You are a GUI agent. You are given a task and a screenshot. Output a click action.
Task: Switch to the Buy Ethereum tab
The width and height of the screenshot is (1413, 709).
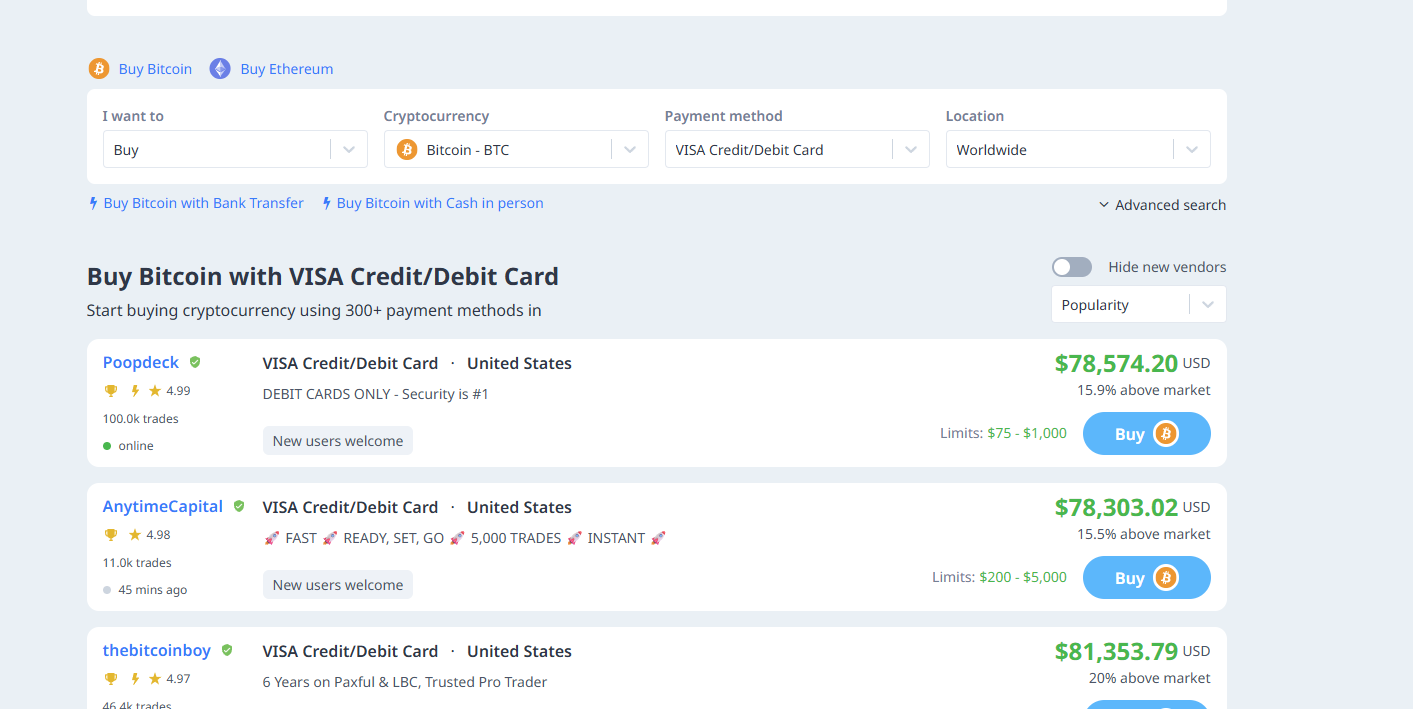click(287, 69)
